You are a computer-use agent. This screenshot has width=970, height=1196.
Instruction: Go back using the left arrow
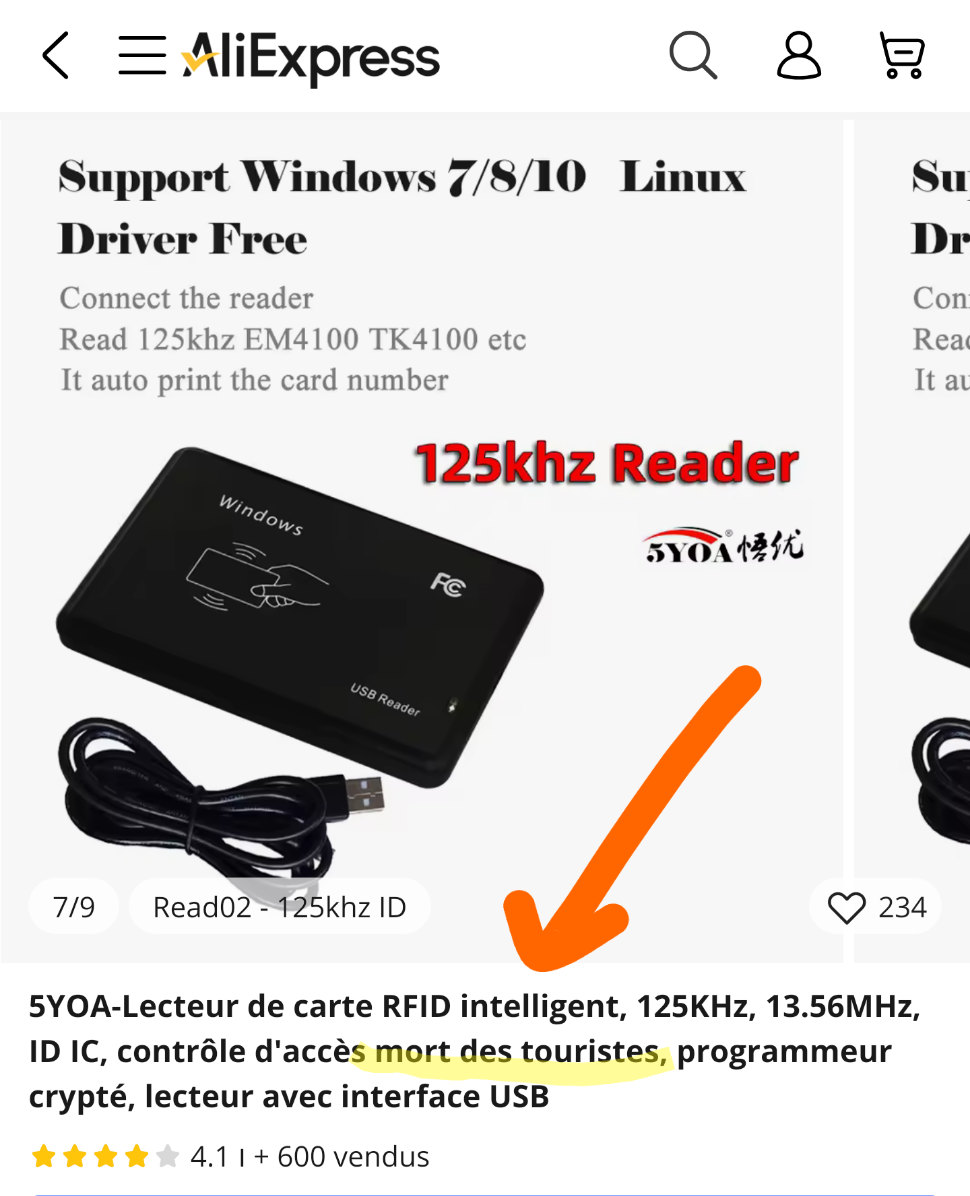[x=56, y=55]
